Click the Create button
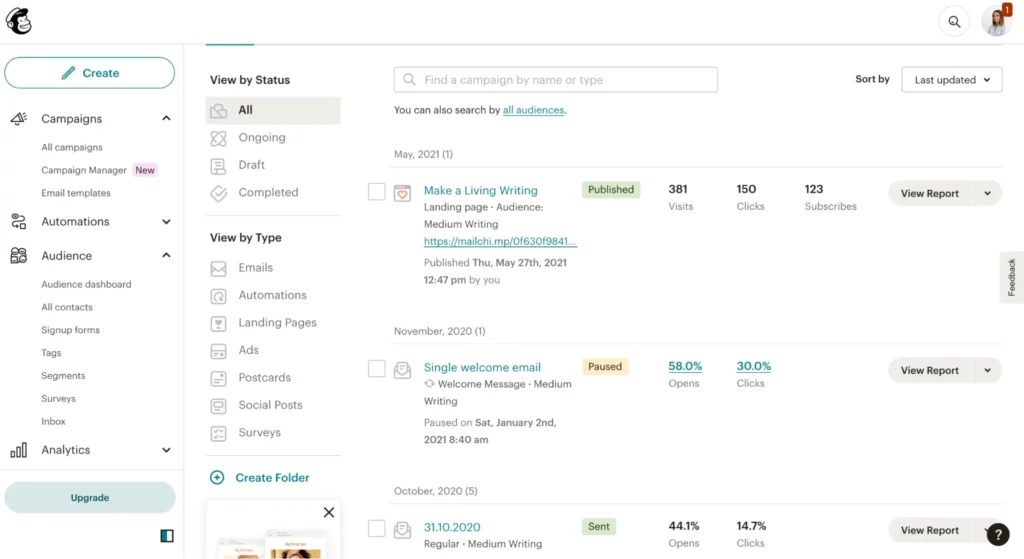This screenshot has width=1024, height=559. (89, 72)
